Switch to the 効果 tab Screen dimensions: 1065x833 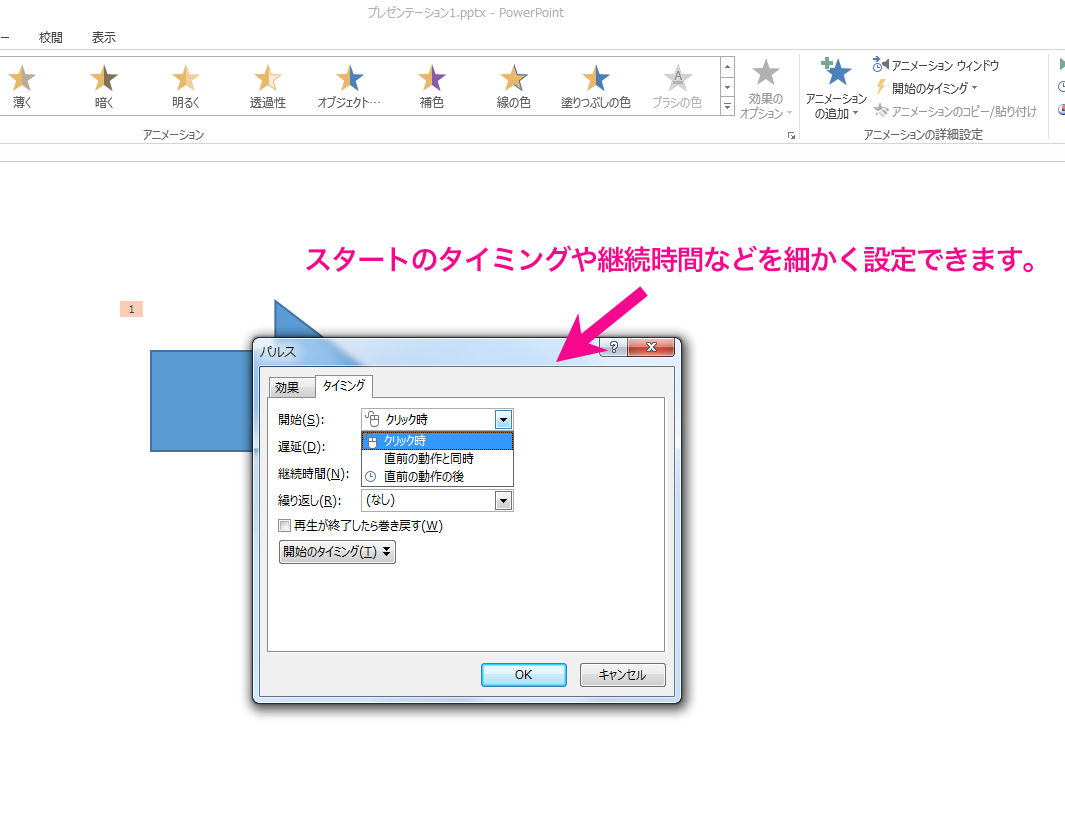tap(290, 385)
